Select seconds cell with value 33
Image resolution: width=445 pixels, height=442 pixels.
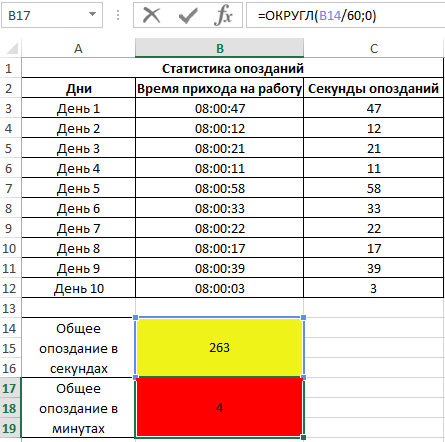coord(374,208)
